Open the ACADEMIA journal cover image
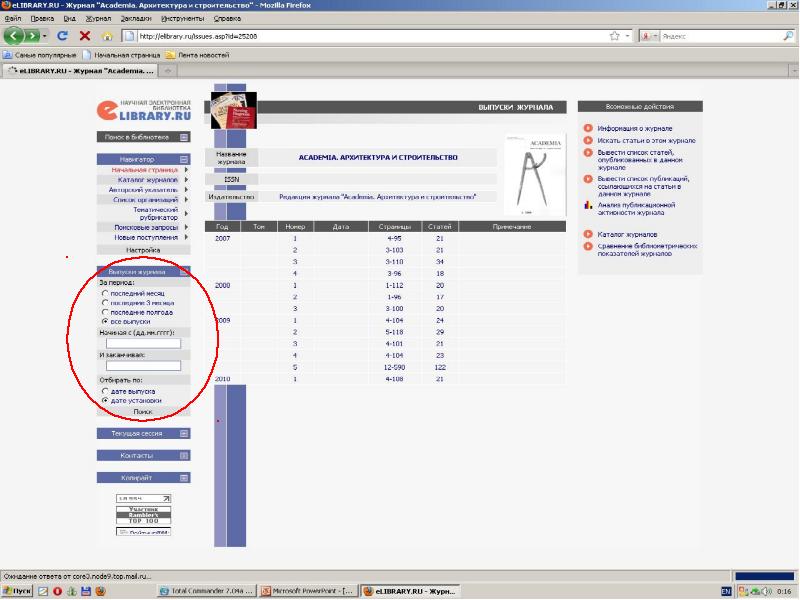 tap(534, 175)
